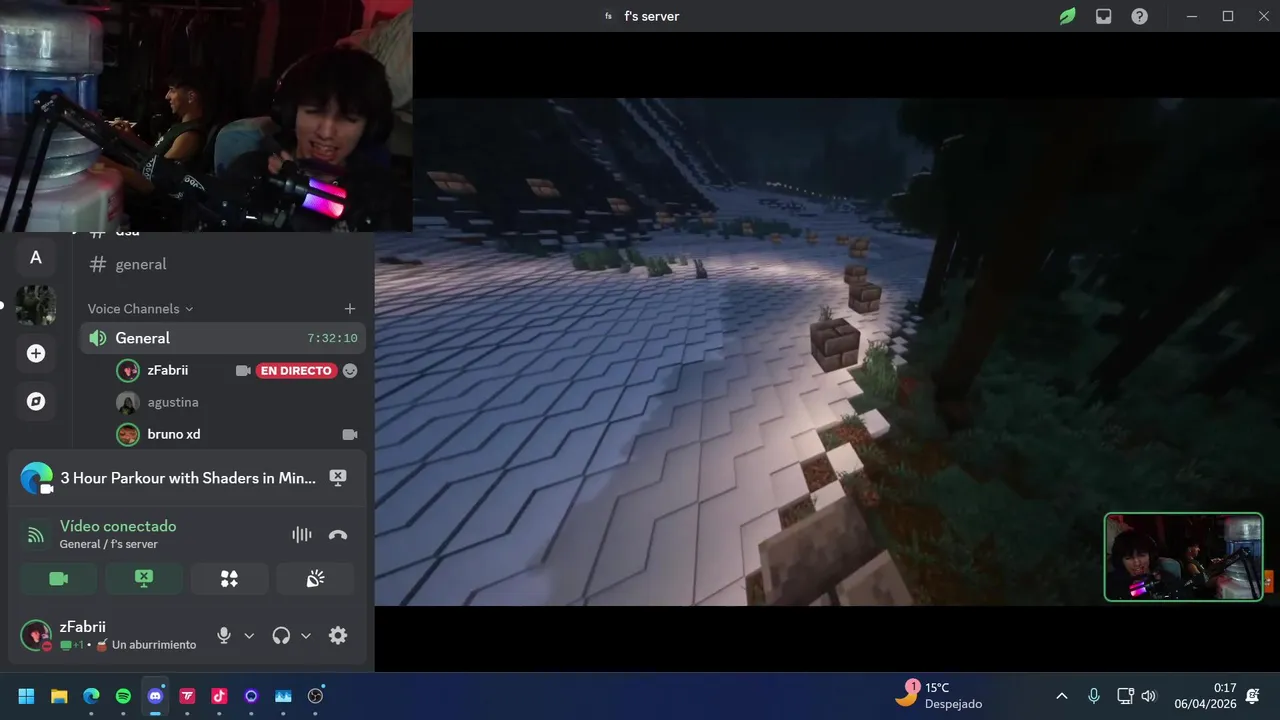The width and height of the screenshot is (1280, 720).
Task: Click the Un aburrimiento custom status
Action: coord(146,645)
